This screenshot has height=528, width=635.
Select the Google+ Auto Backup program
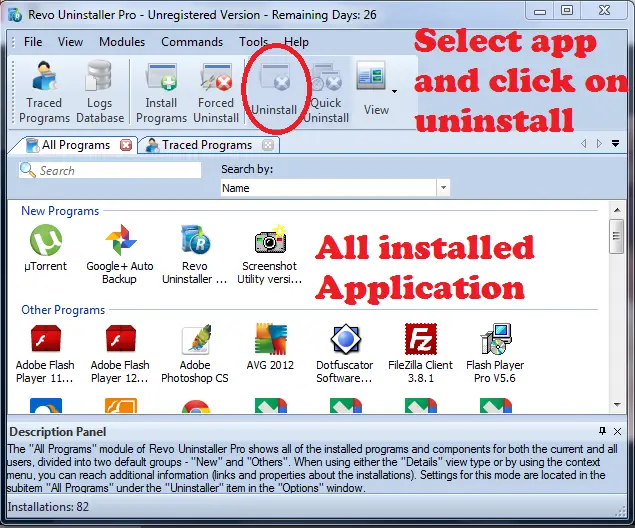click(120, 254)
